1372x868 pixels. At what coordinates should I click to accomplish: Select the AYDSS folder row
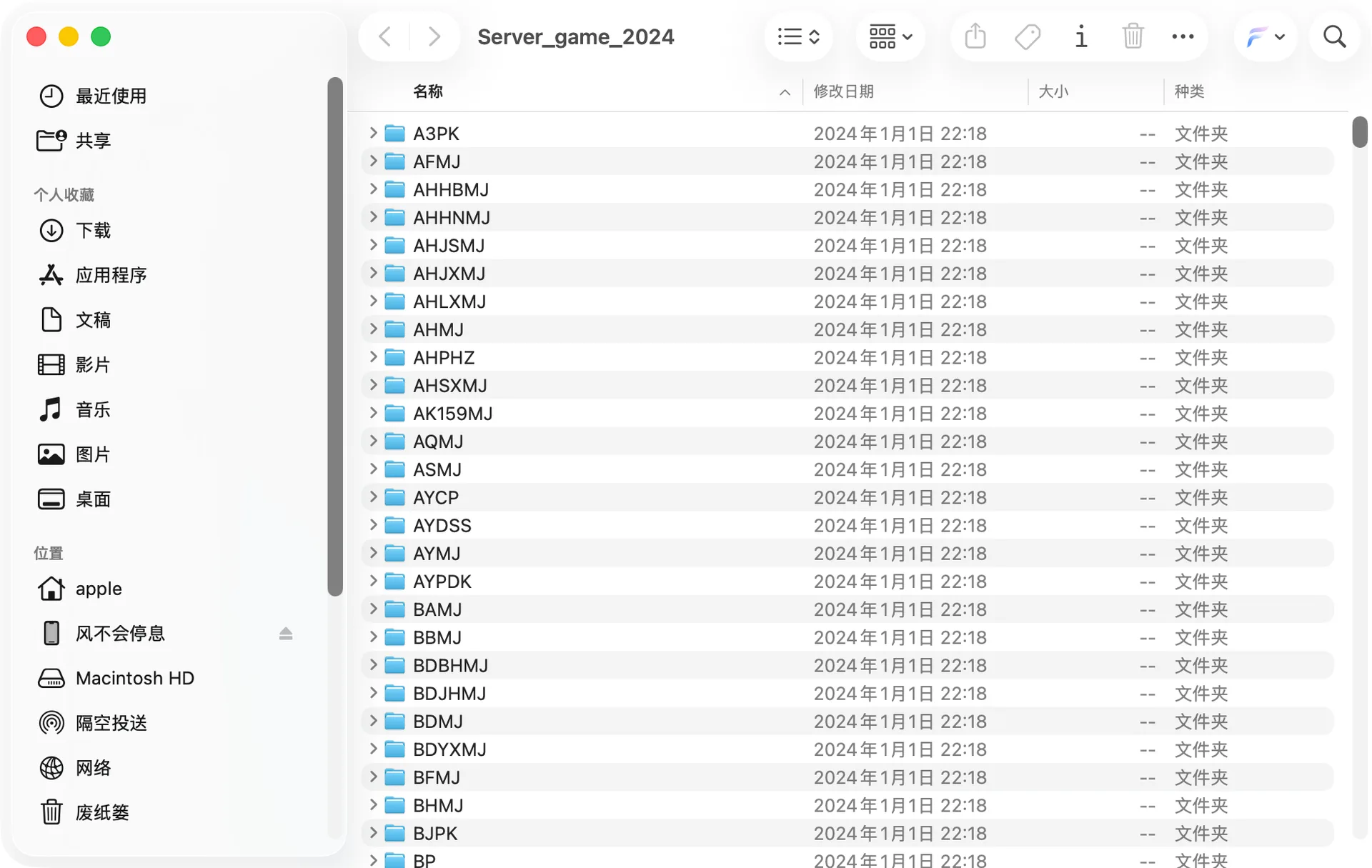pos(847,525)
